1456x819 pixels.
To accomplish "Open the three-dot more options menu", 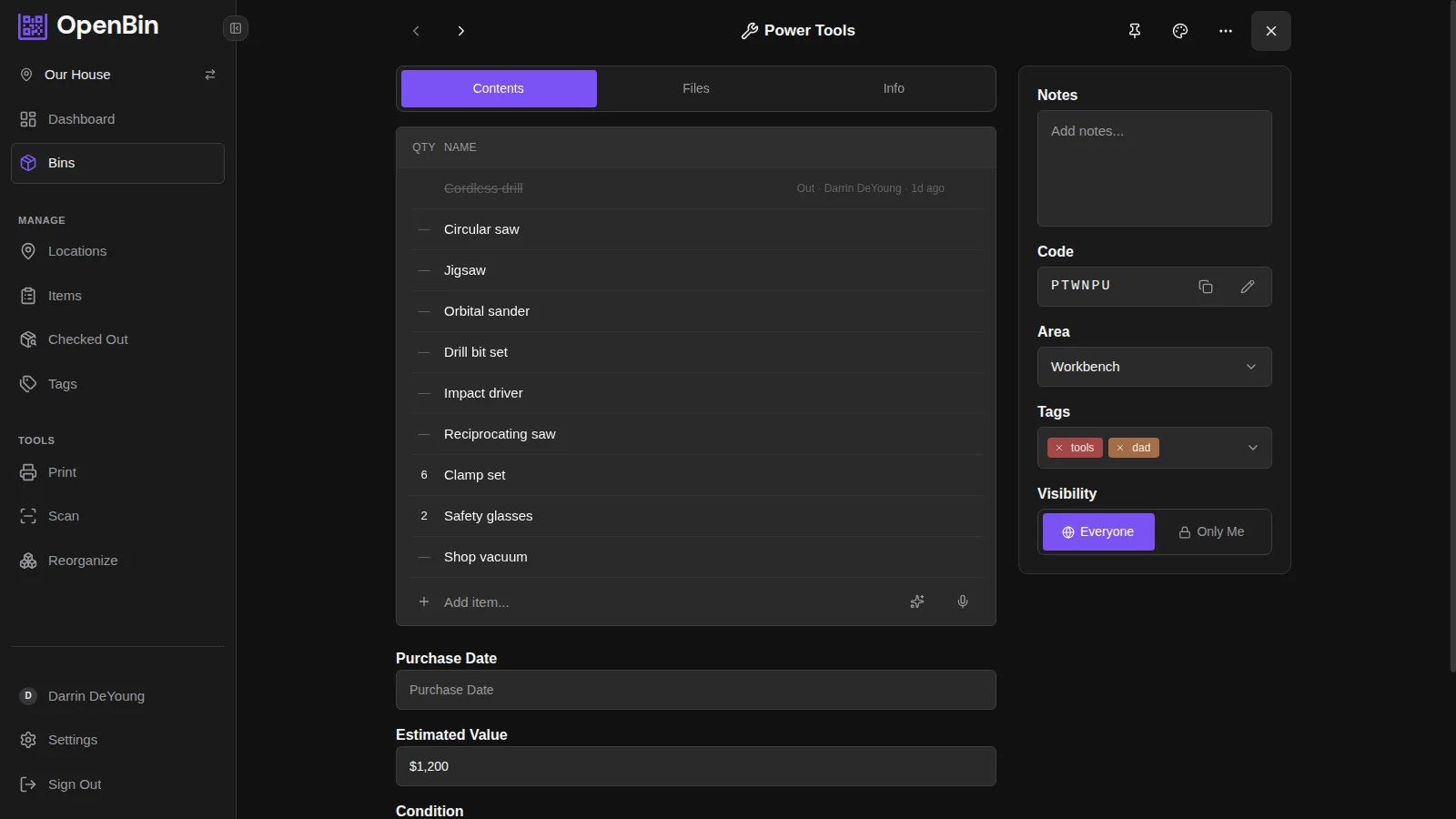I will (x=1226, y=31).
